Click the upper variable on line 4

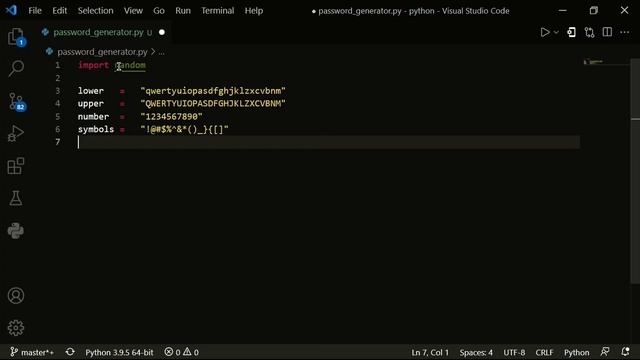pos(91,104)
